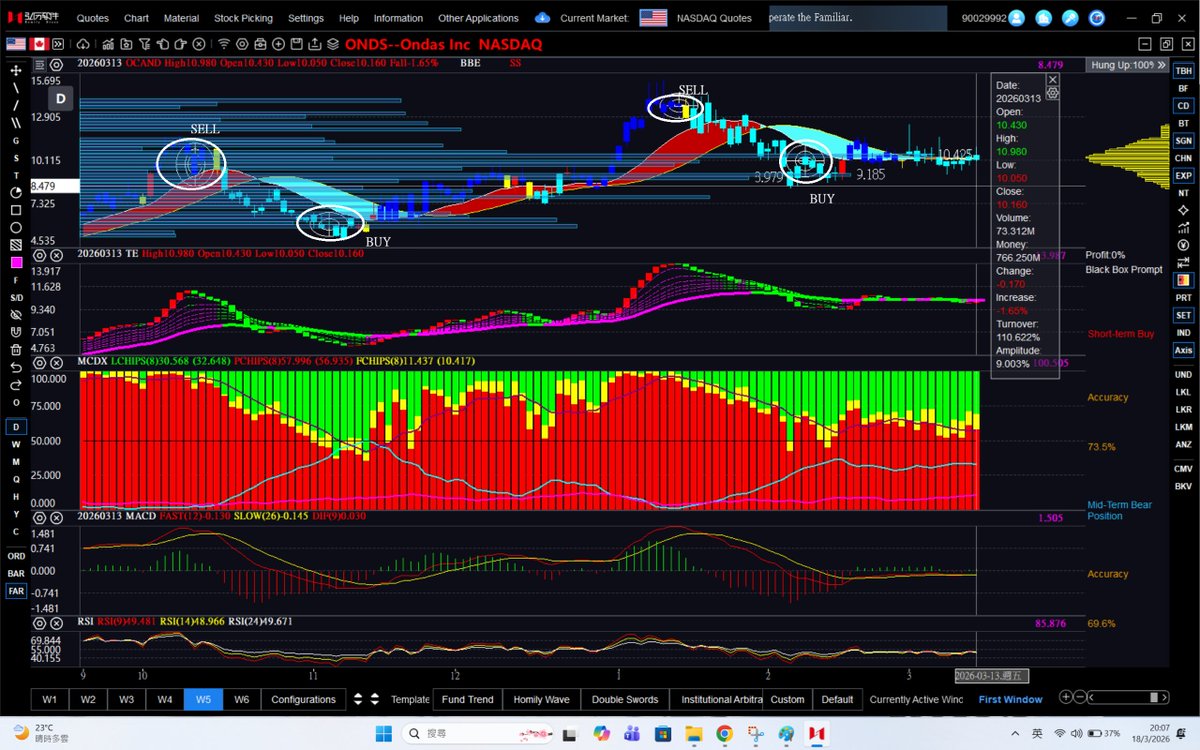Expand the Hung Up:100% chevron
The width and height of the screenshot is (1200, 750).
click(1160, 64)
